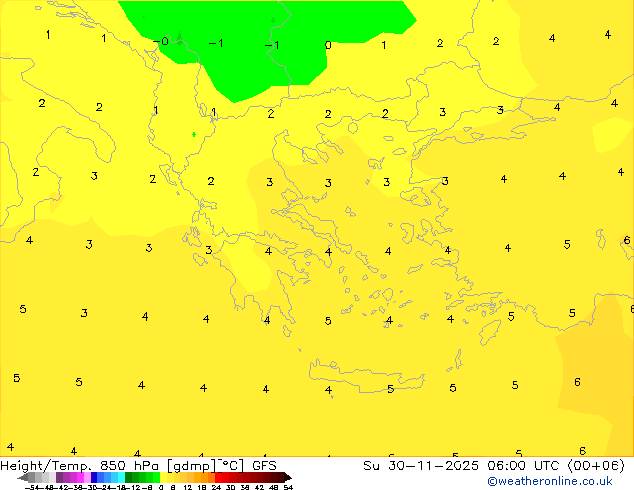Click the dark maroon right arrow end of the legend
This screenshot has width=634, height=490.
[x=287, y=477]
